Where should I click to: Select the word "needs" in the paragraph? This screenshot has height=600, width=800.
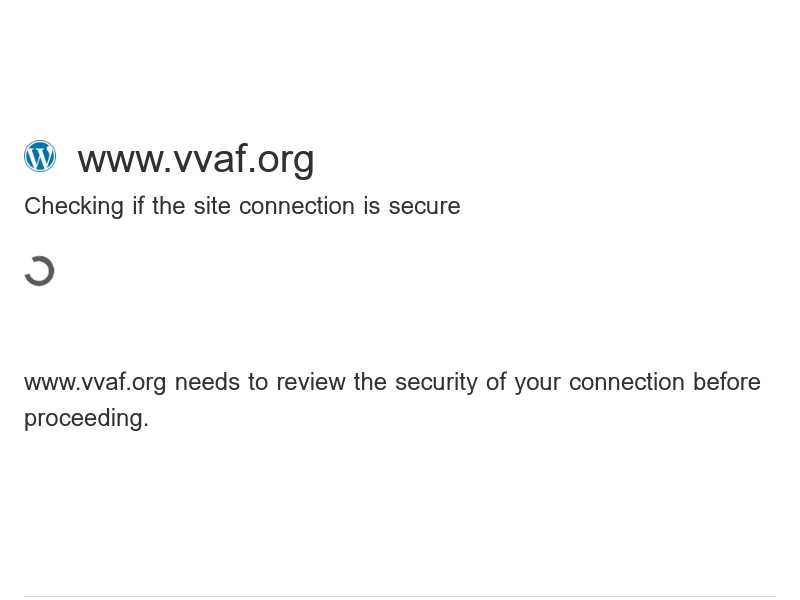[207, 383]
